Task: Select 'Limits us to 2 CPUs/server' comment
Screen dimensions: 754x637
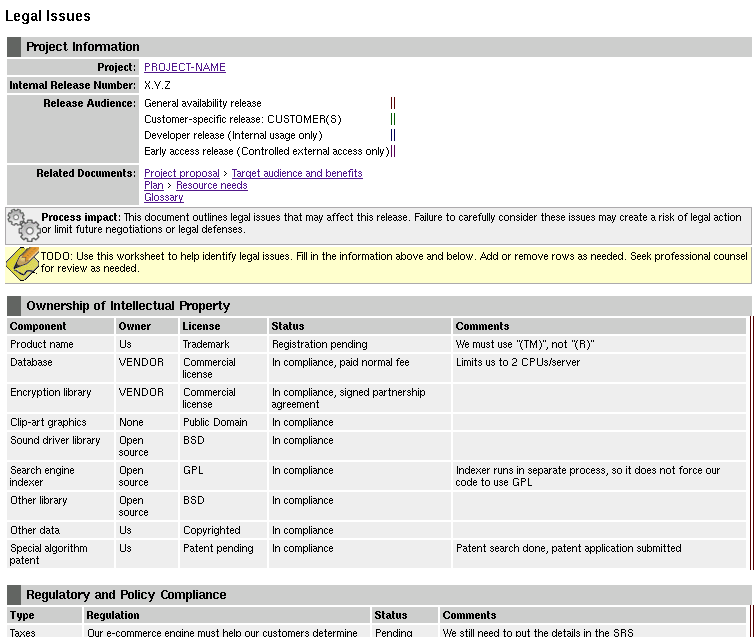Action: tap(599, 368)
